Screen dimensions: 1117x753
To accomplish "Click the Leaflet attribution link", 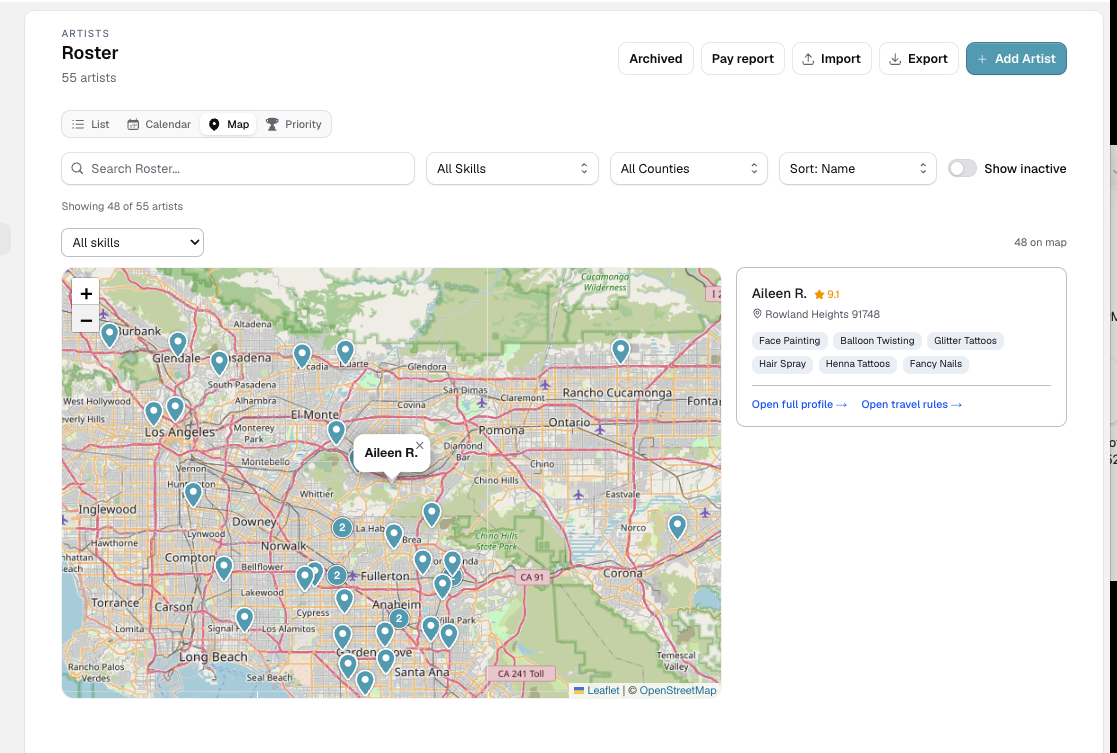I will click(603, 690).
